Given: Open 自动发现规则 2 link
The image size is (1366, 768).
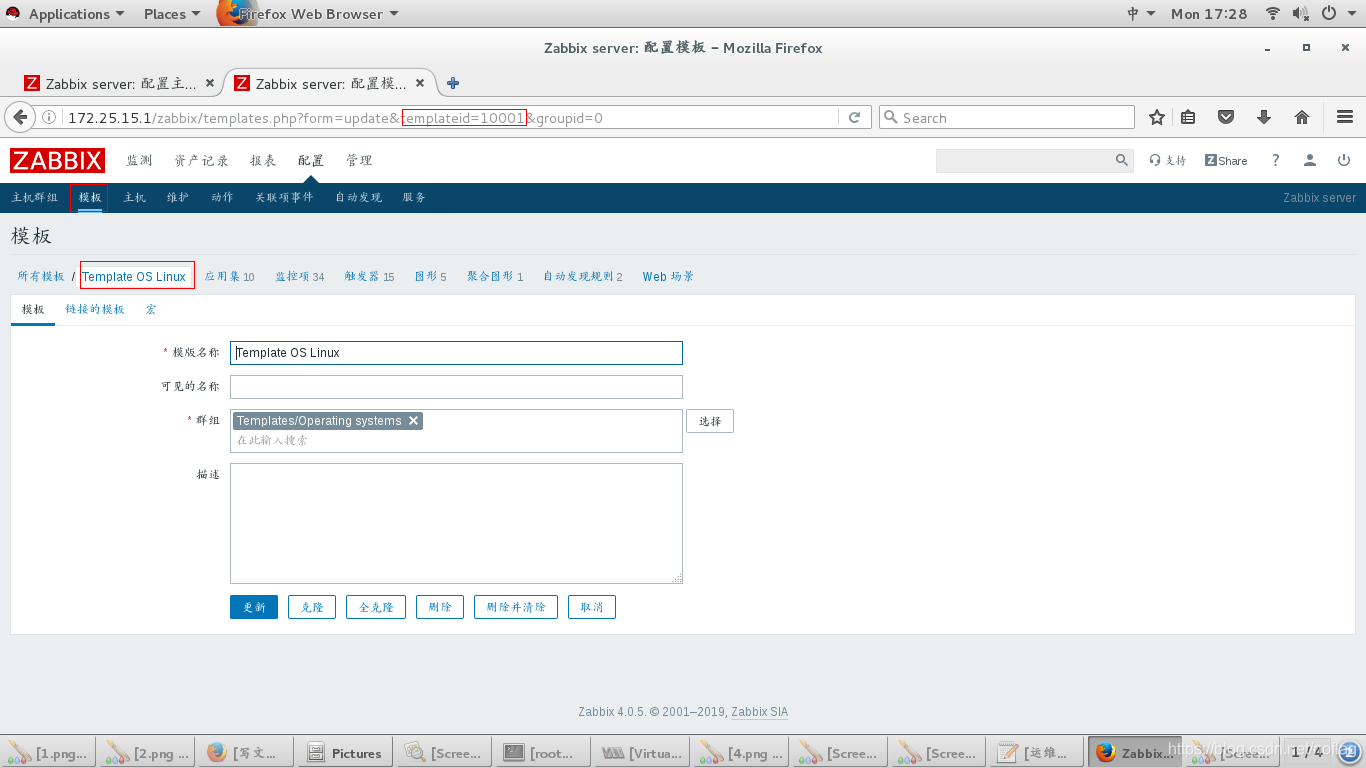Looking at the screenshot, I should tap(583, 277).
